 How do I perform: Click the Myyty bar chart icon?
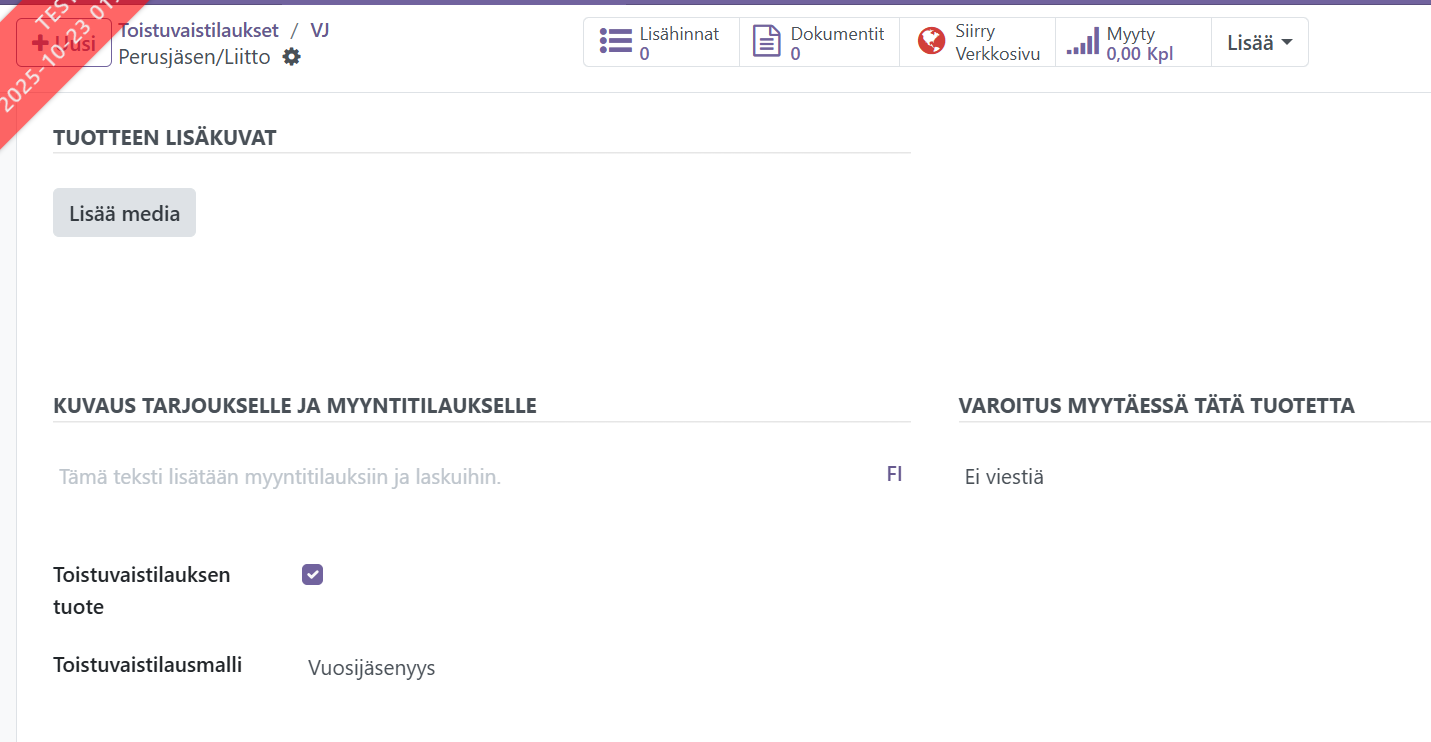tap(1082, 43)
